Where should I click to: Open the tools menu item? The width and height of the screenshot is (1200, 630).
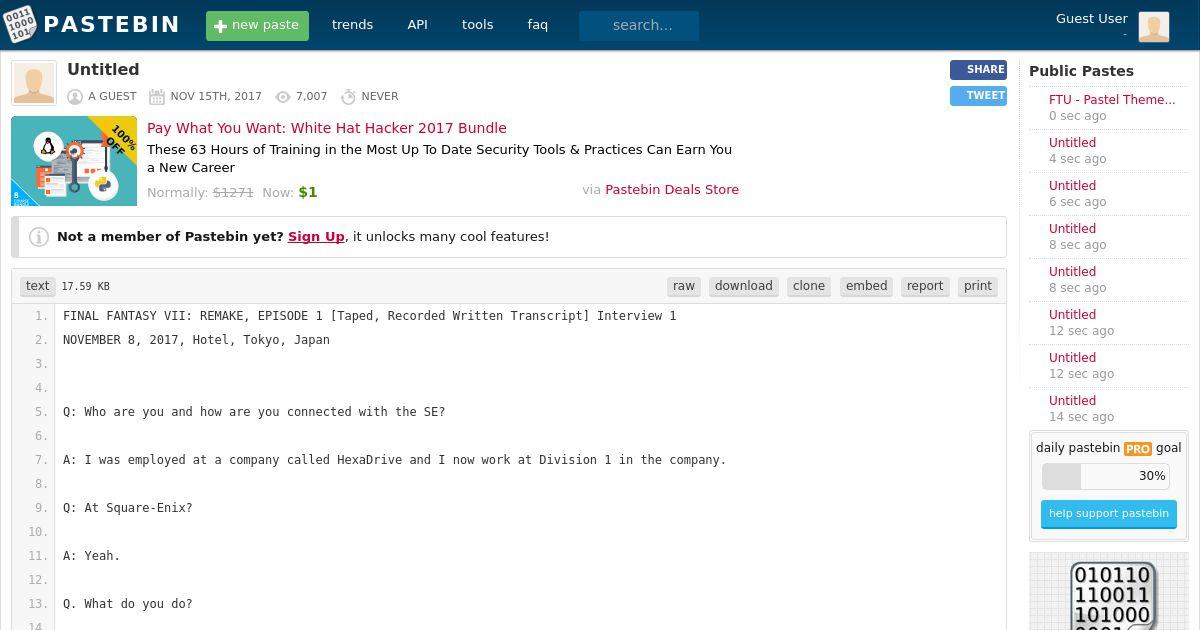click(477, 25)
